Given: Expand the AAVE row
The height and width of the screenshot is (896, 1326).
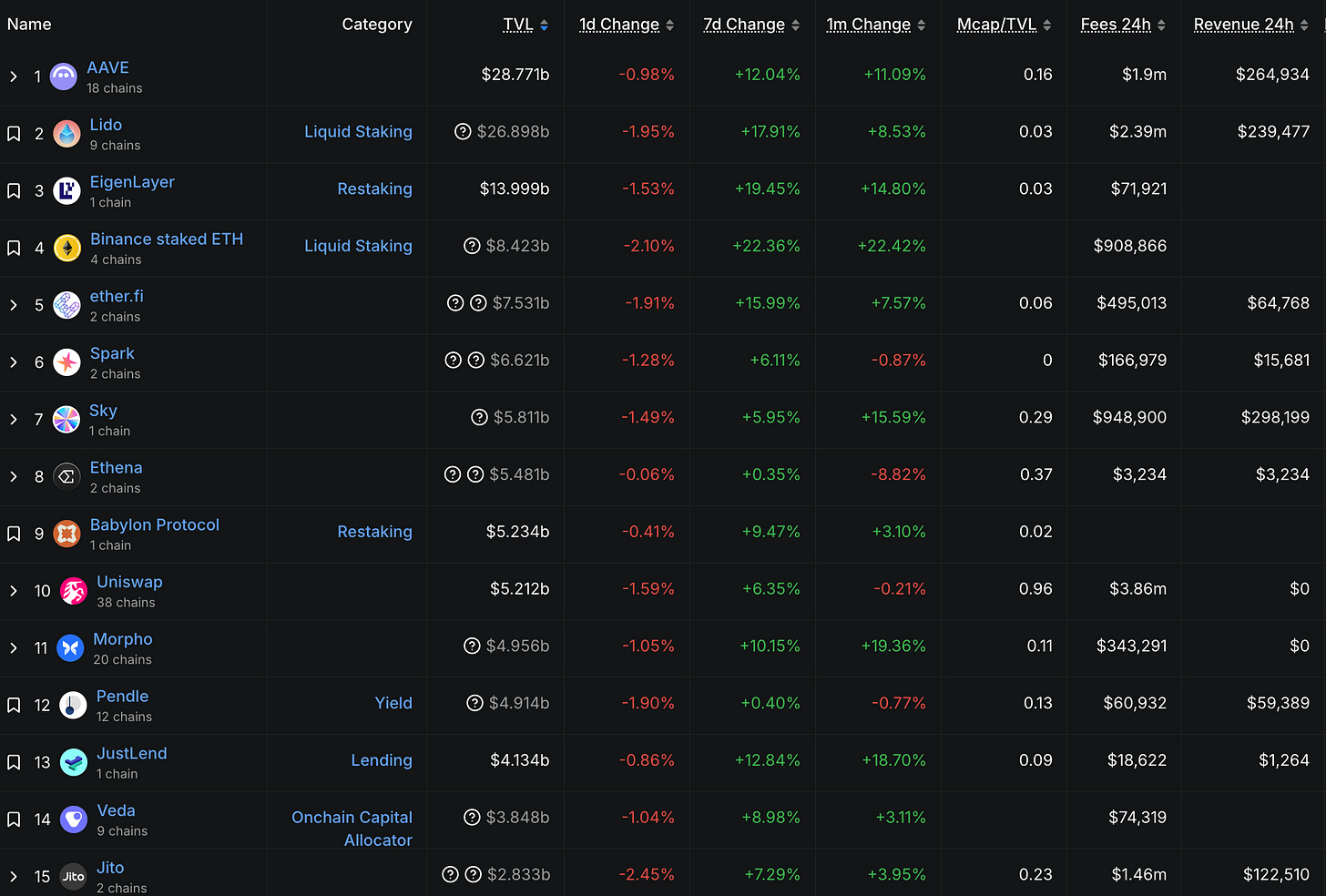Looking at the screenshot, I should tap(14, 76).
